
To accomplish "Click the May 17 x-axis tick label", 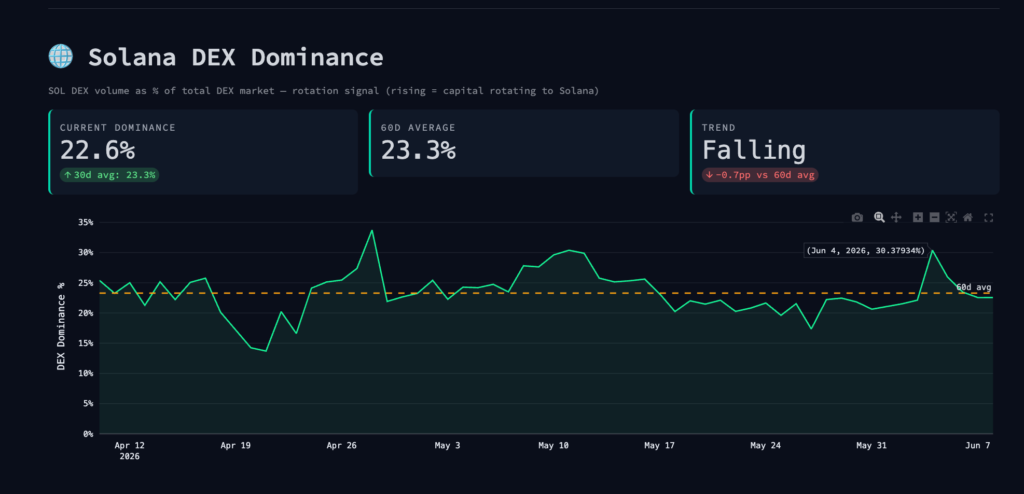I will tap(660, 446).
